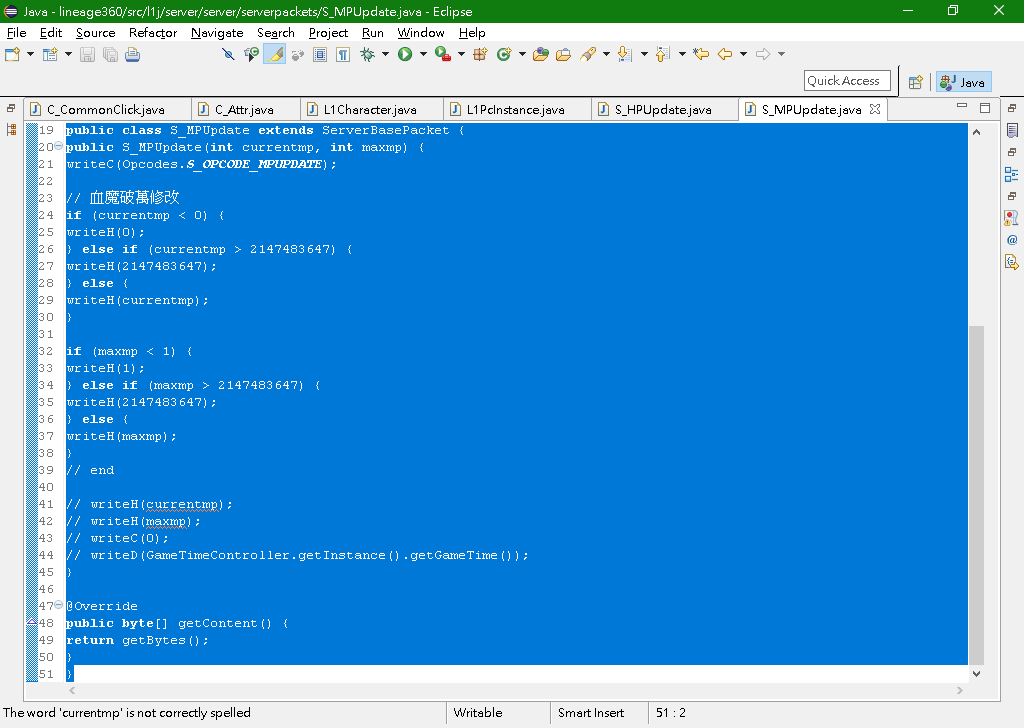The width and height of the screenshot is (1024, 728).
Task: Open the Search menu
Action: [x=276, y=33]
